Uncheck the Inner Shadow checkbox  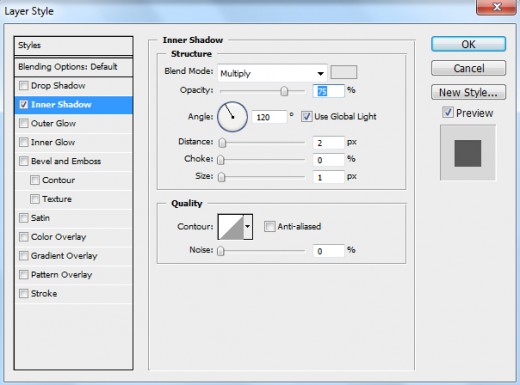24,105
